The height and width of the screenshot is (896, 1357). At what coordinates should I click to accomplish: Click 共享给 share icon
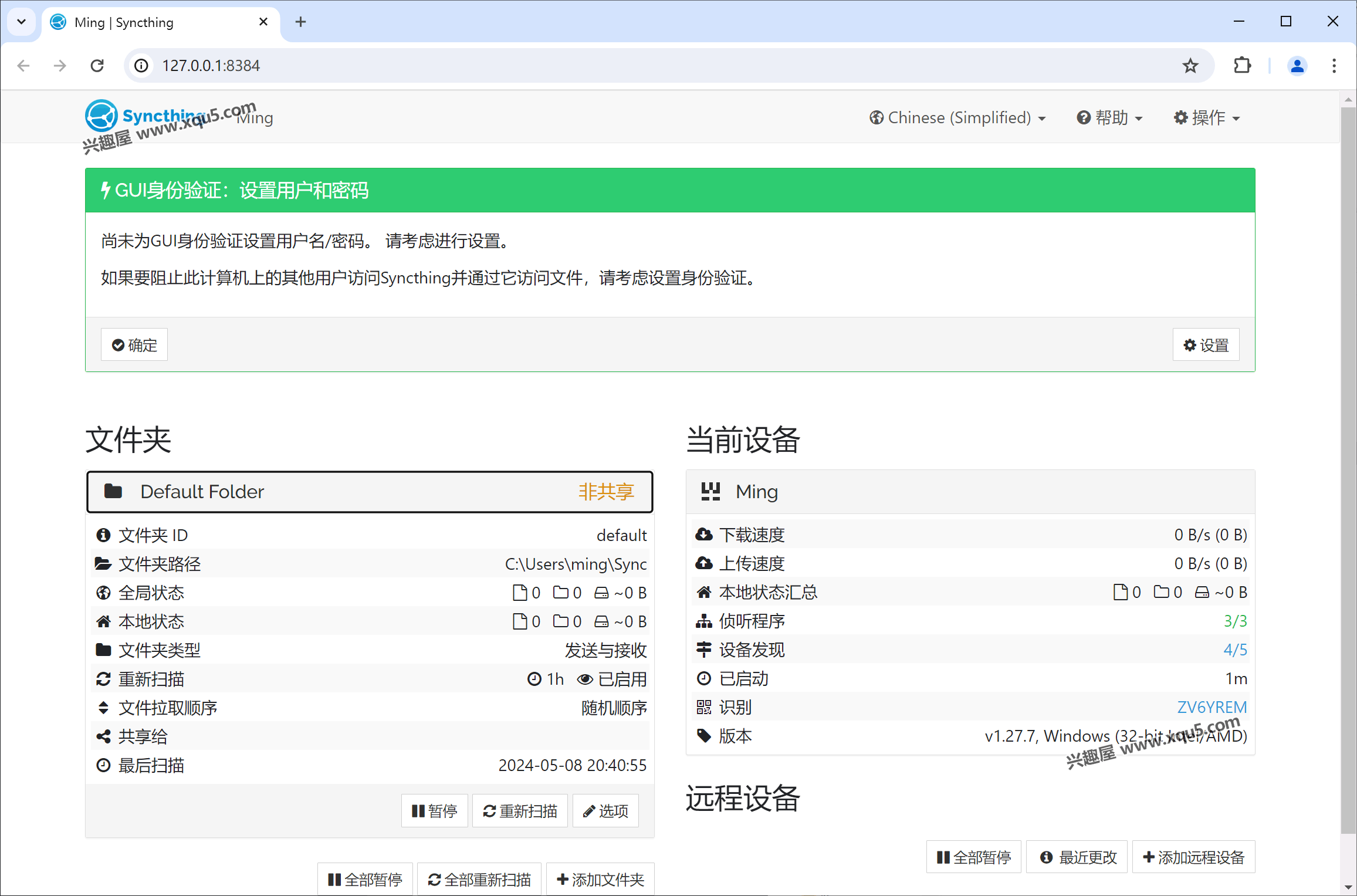click(103, 736)
